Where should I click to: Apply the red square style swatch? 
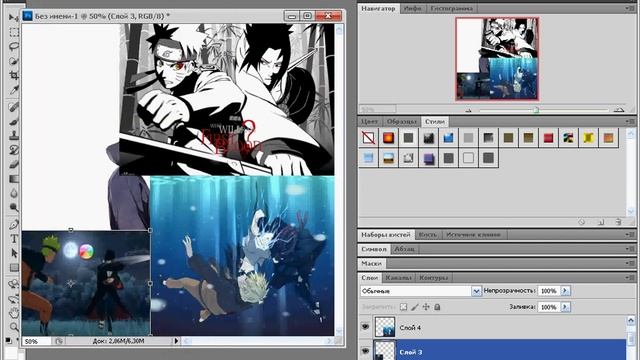coord(548,138)
